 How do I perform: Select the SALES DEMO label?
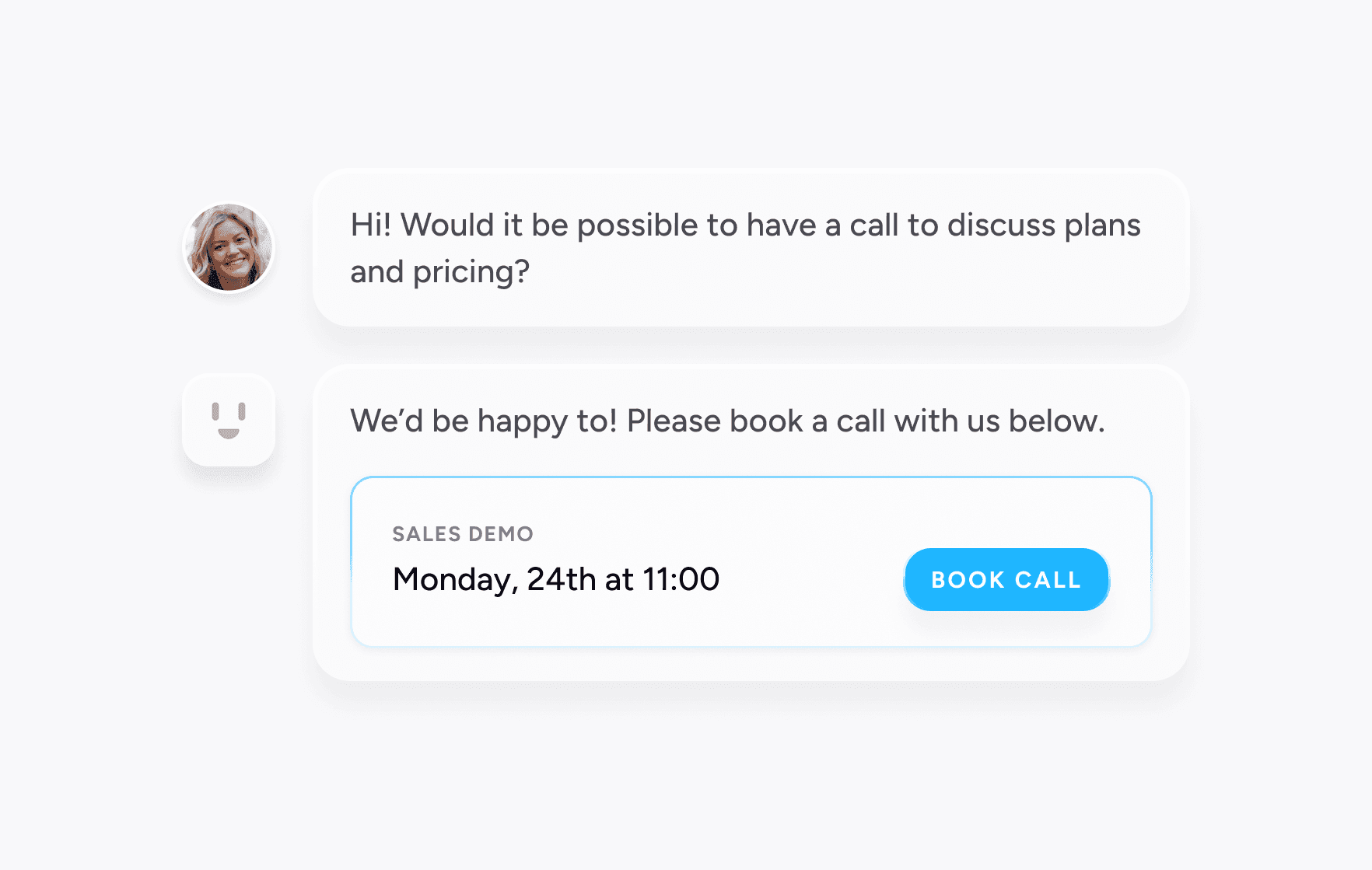tap(463, 534)
